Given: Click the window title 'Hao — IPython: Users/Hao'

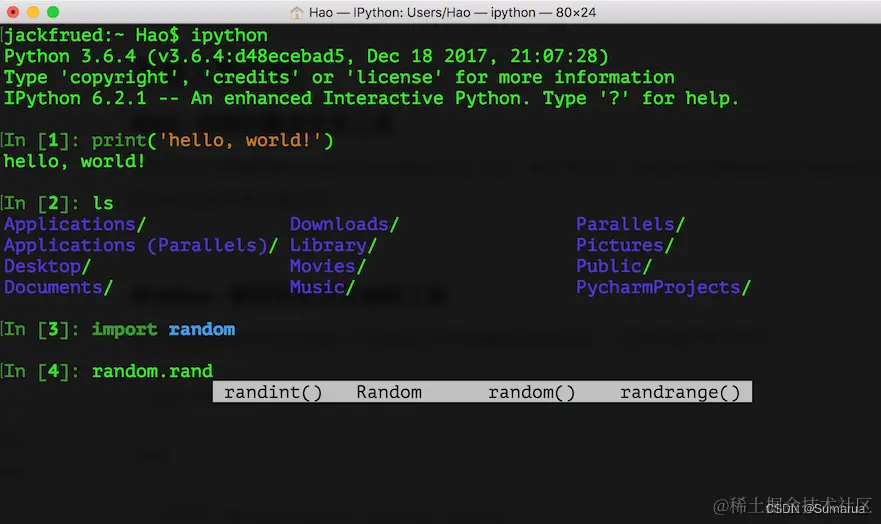Looking at the screenshot, I should click(x=389, y=12).
